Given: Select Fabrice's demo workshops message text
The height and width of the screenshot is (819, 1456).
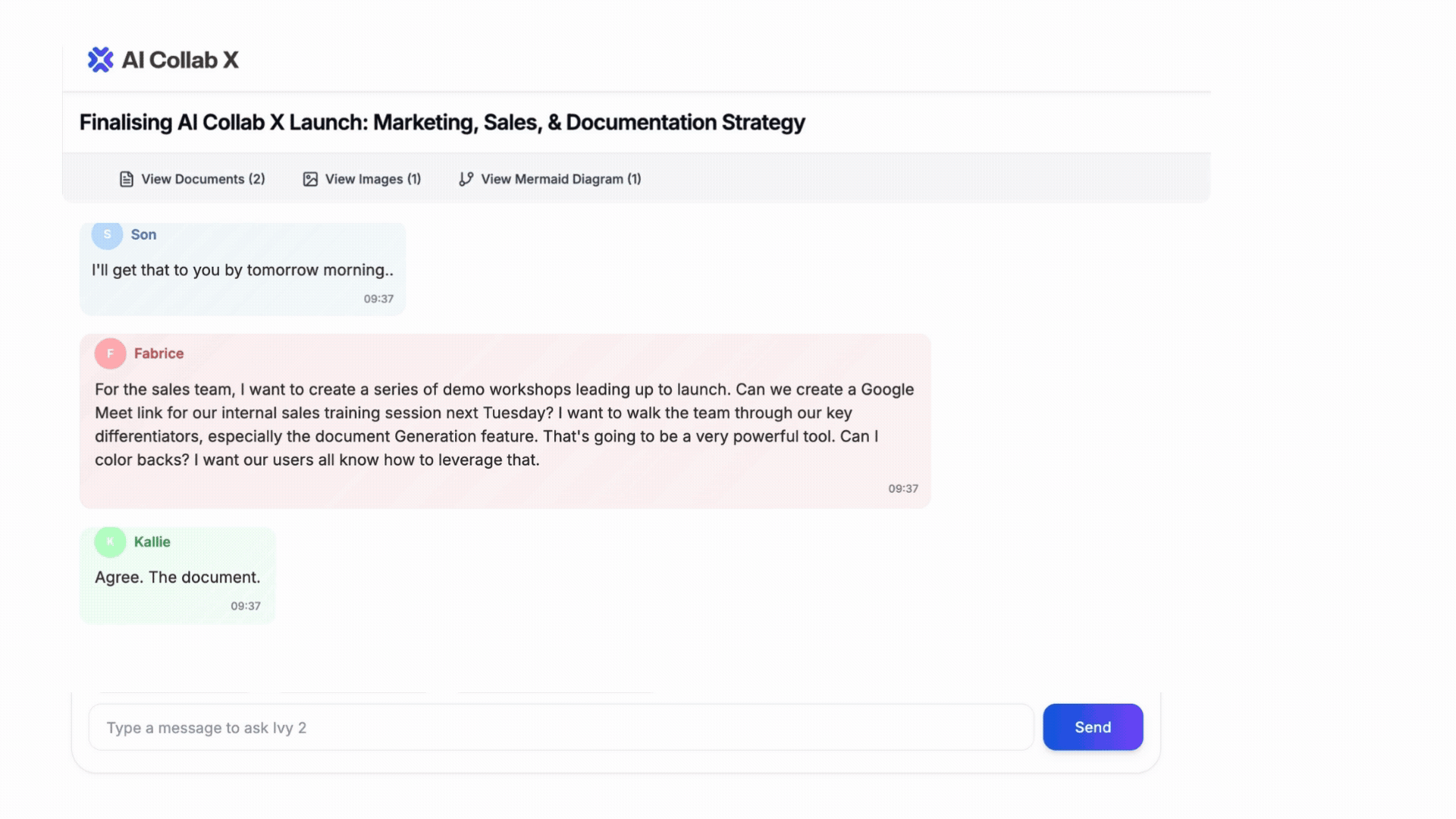Looking at the screenshot, I should [504, 424].
